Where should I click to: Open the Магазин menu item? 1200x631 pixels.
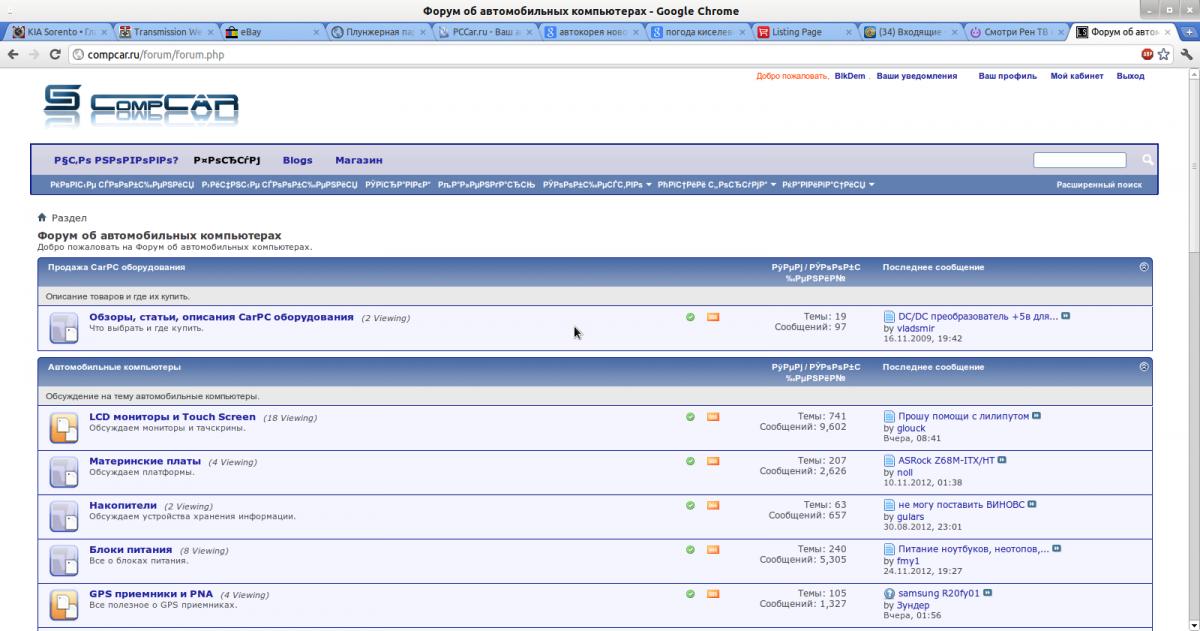pos(358,160)
